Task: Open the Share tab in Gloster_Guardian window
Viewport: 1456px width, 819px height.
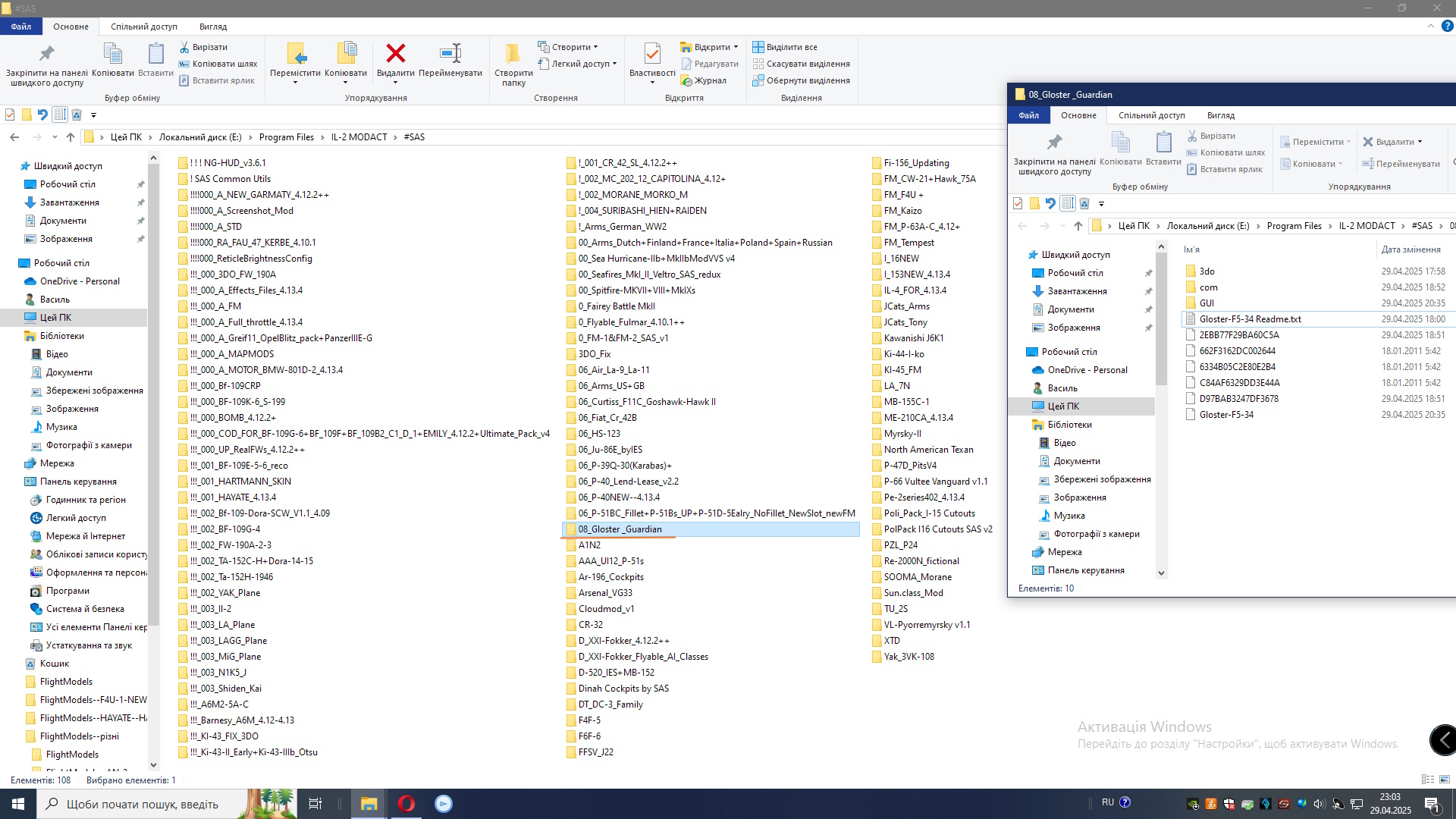Action: [x=1151, y=115]
